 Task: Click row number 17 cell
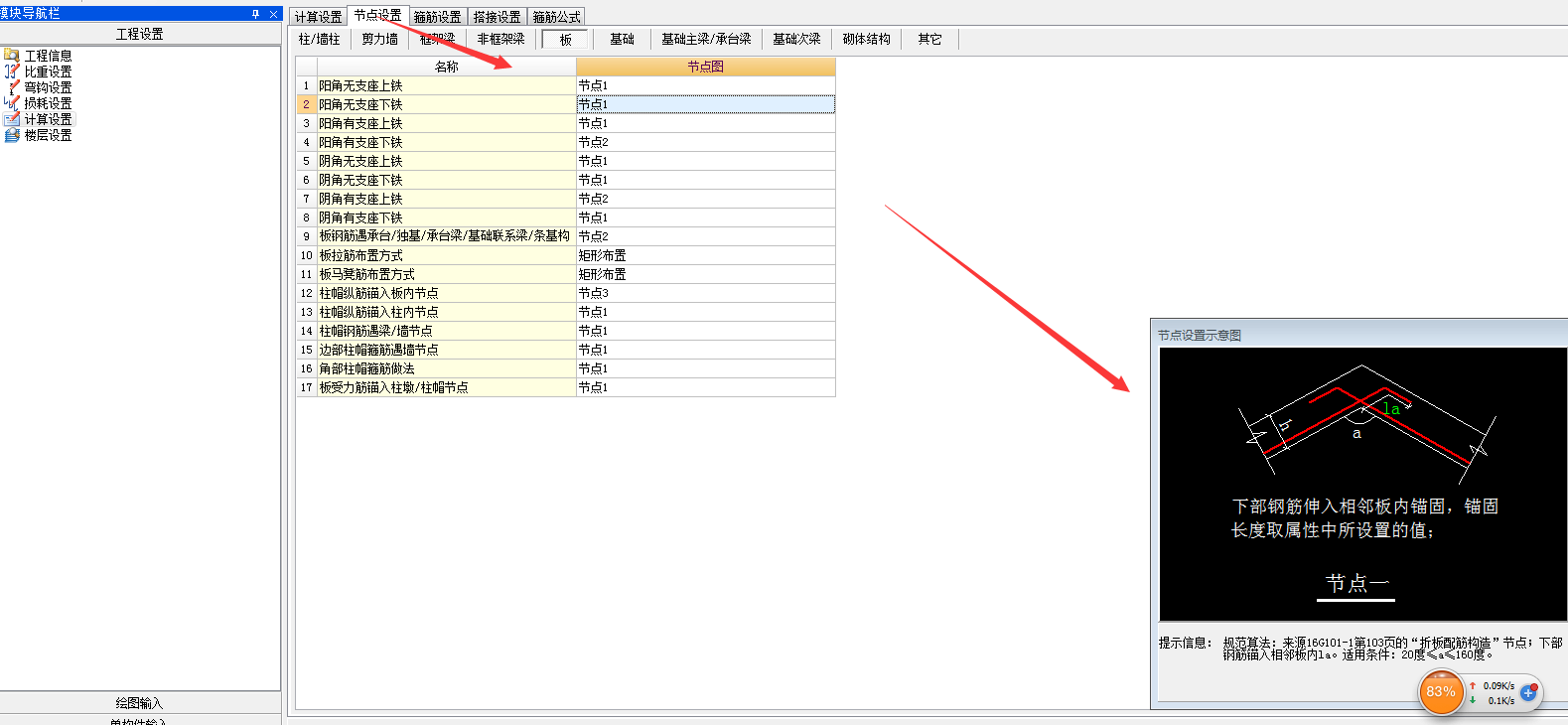tap(306, 387)
